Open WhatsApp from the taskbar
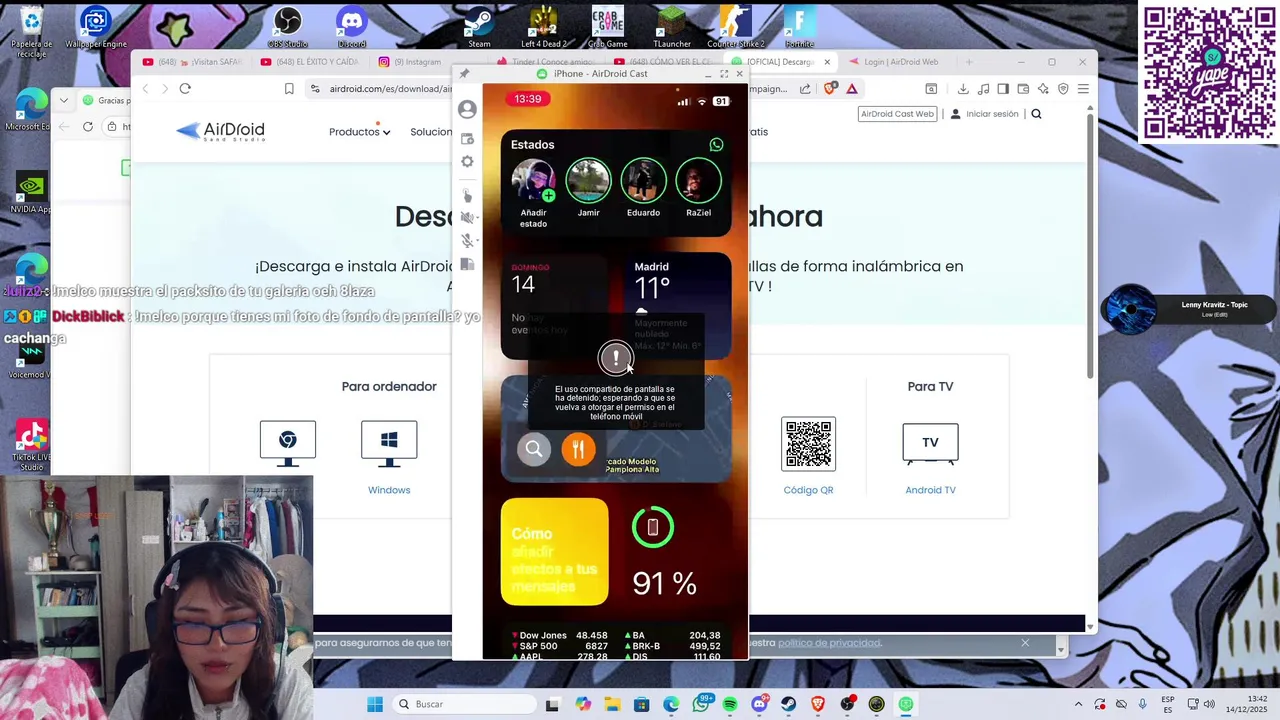 (701, 704)
